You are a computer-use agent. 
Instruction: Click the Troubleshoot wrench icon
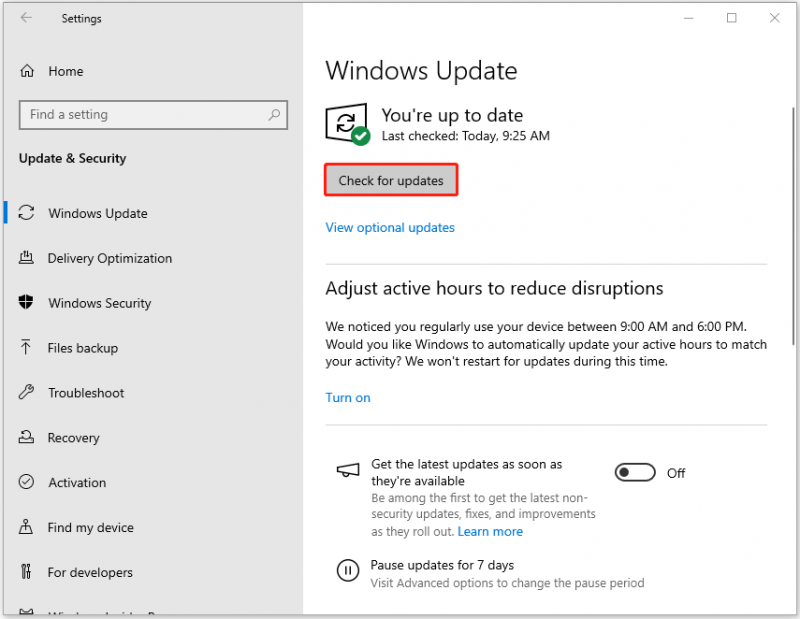[27, 392]
